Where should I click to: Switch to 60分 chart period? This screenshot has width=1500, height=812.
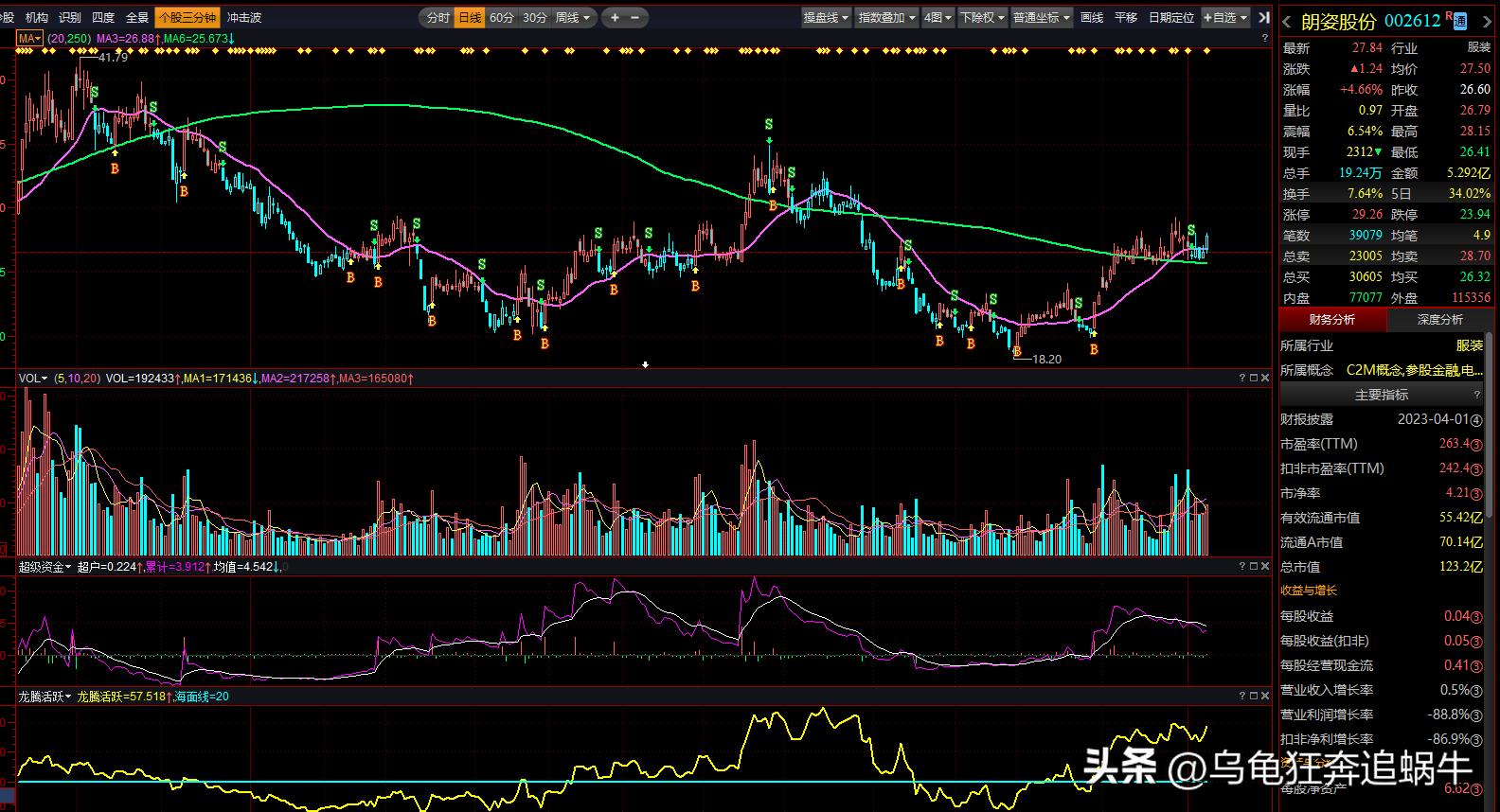[x=502, y=17]
